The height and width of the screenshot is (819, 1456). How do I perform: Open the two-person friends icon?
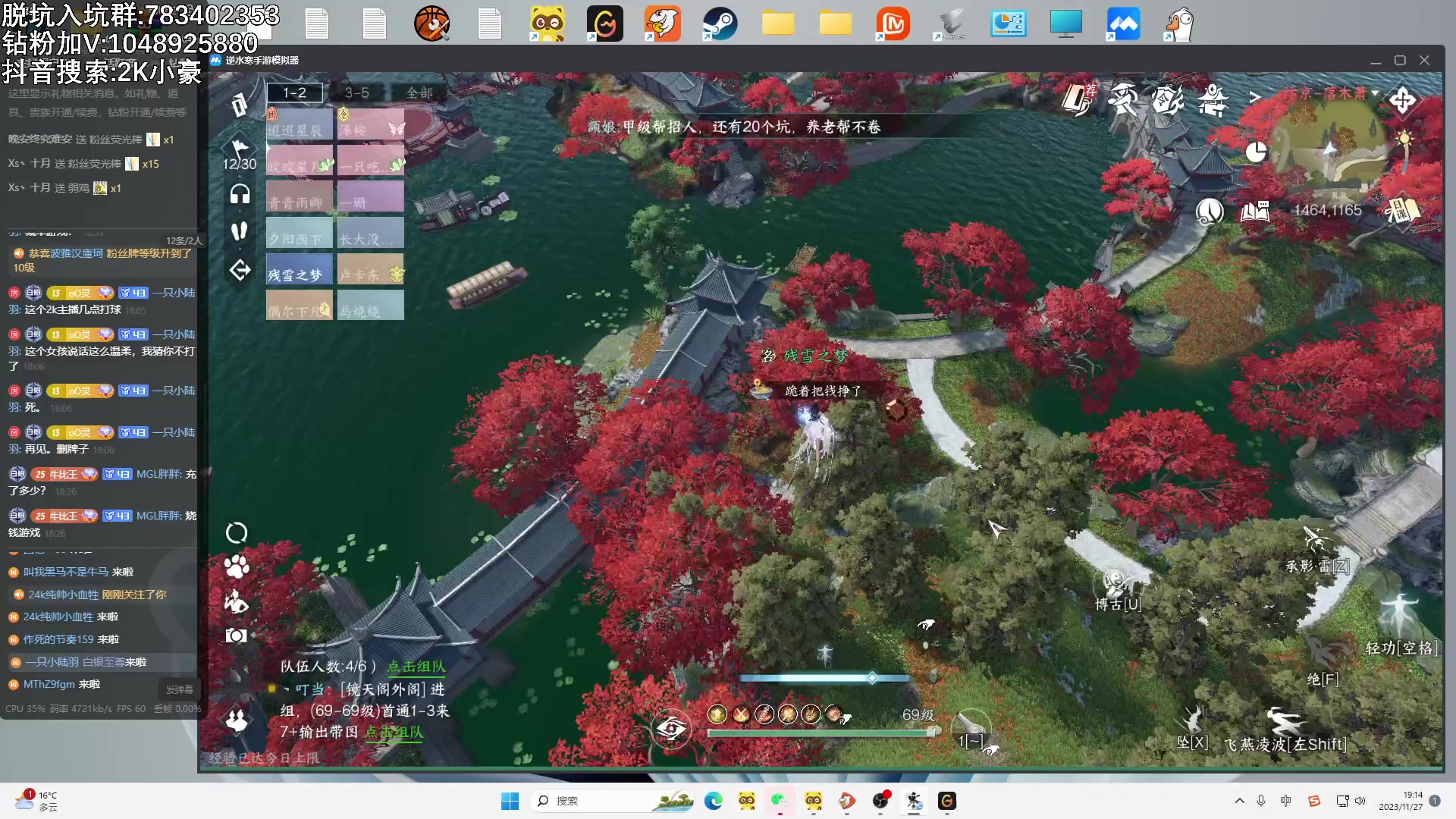click(x=237, y=720)
